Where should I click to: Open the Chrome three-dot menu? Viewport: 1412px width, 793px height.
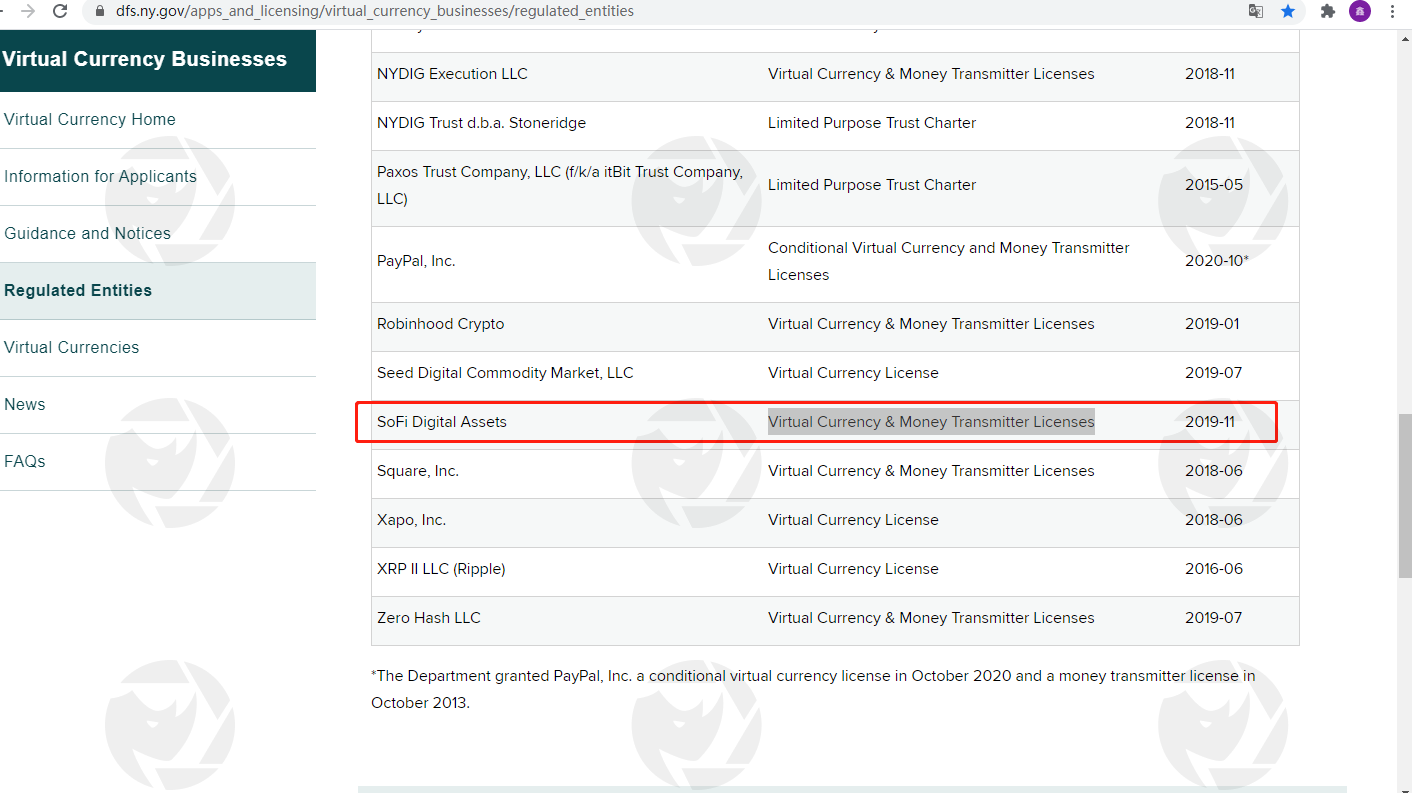[x=1392, y=12]
